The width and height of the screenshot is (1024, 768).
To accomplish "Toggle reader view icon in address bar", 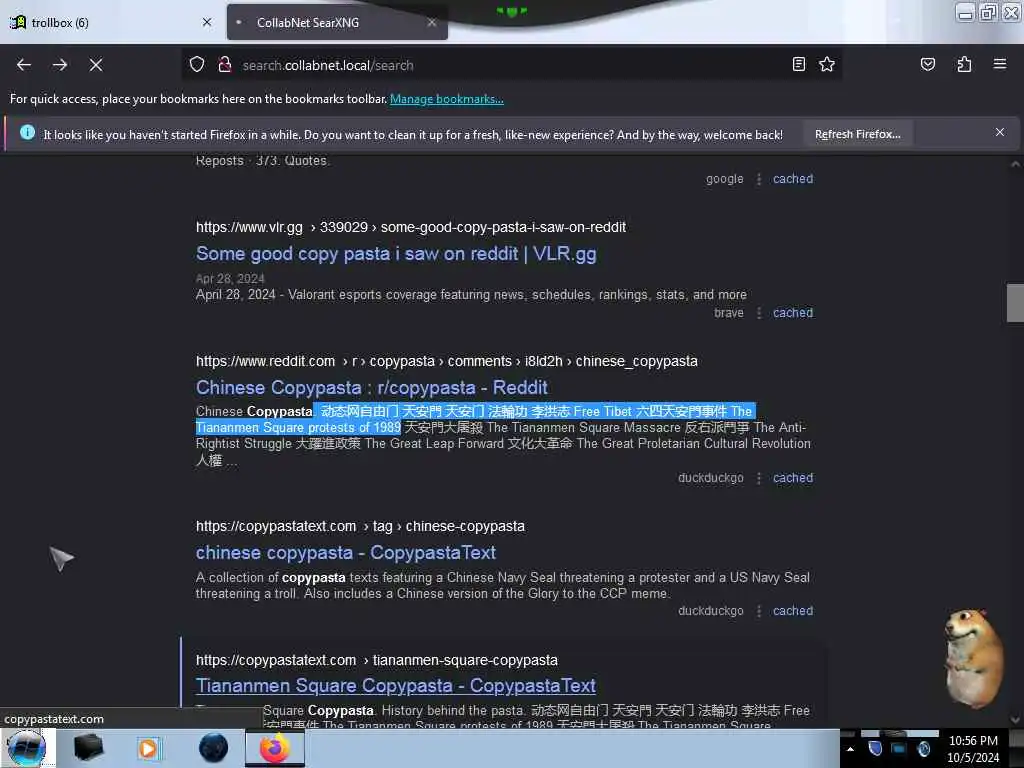I will click(799, 64).
